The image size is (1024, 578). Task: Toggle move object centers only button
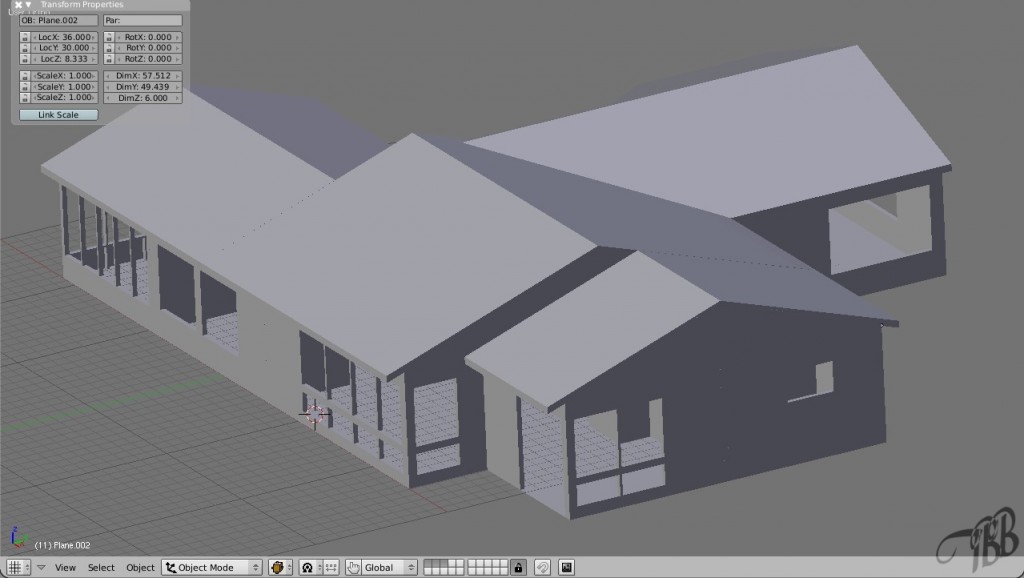point(330,568)
